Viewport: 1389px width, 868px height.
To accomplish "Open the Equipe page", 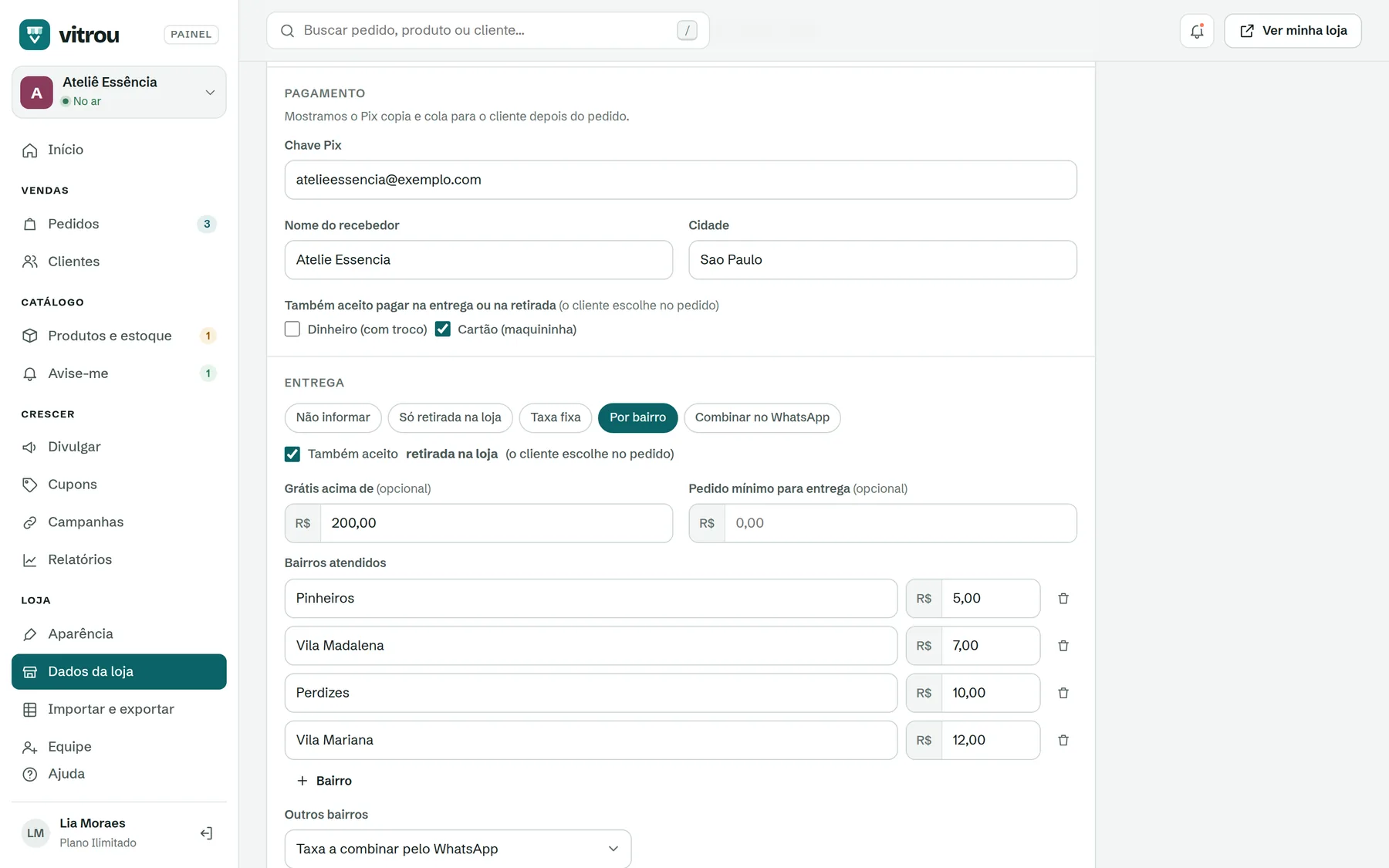I will [119, 747].
